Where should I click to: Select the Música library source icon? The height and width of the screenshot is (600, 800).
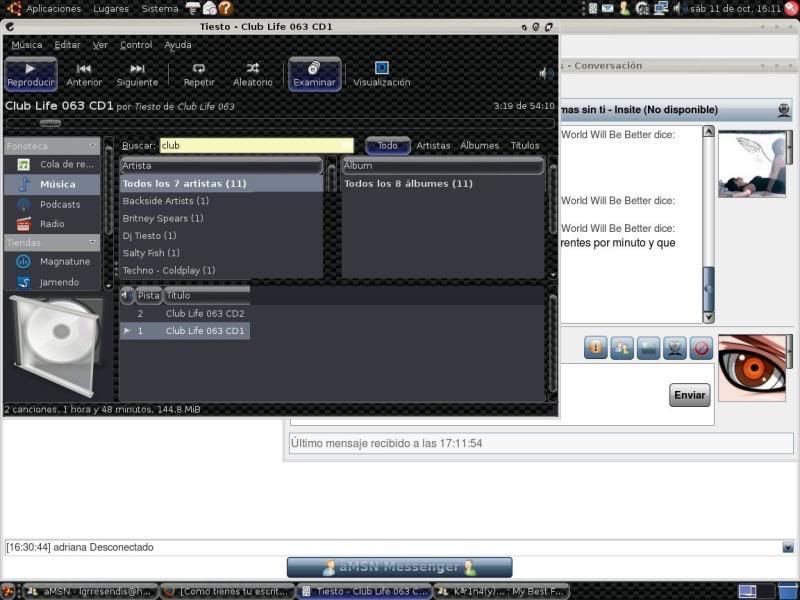(23, 184)
